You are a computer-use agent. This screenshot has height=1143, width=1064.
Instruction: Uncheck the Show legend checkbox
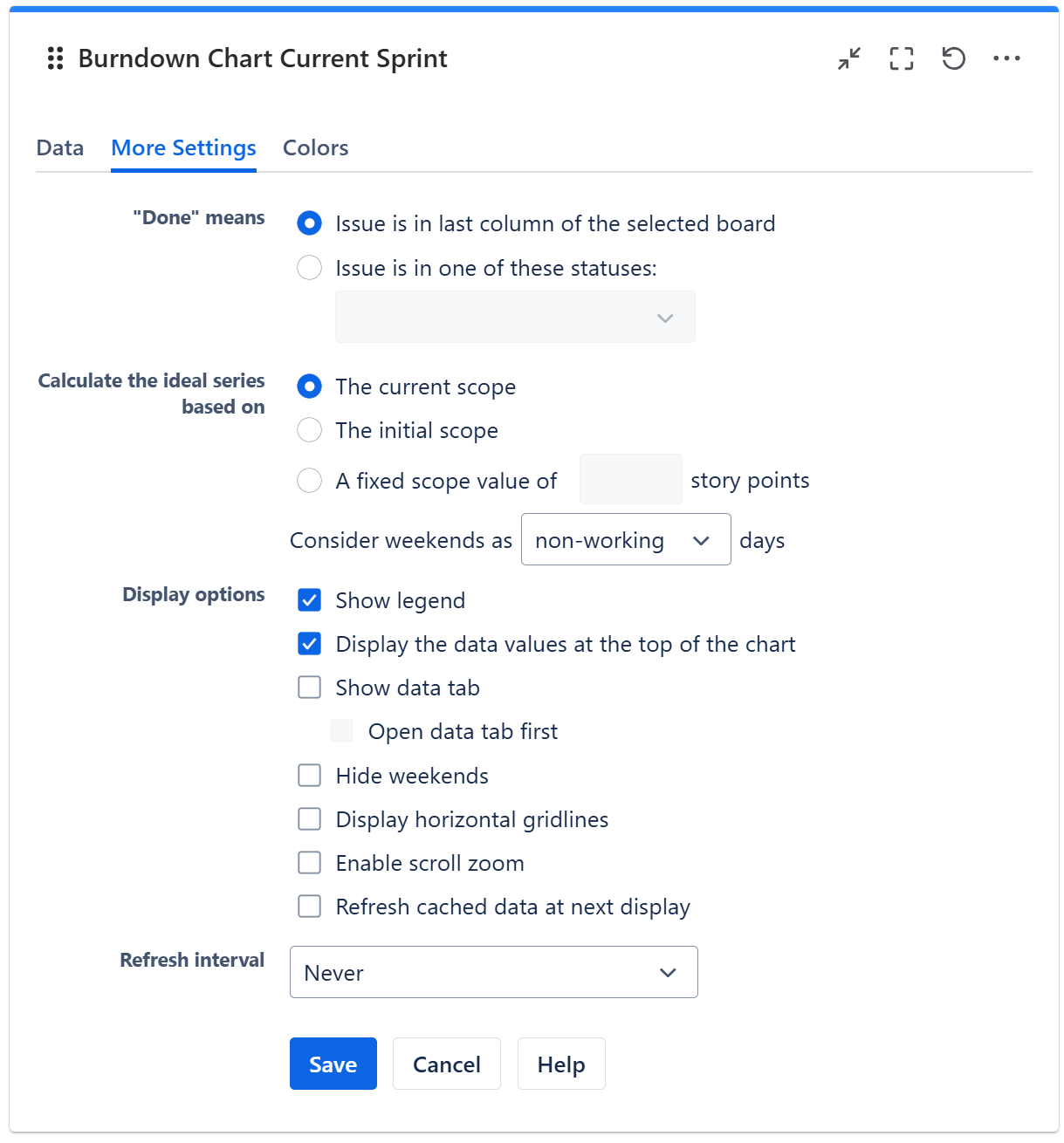click(310, 600)
